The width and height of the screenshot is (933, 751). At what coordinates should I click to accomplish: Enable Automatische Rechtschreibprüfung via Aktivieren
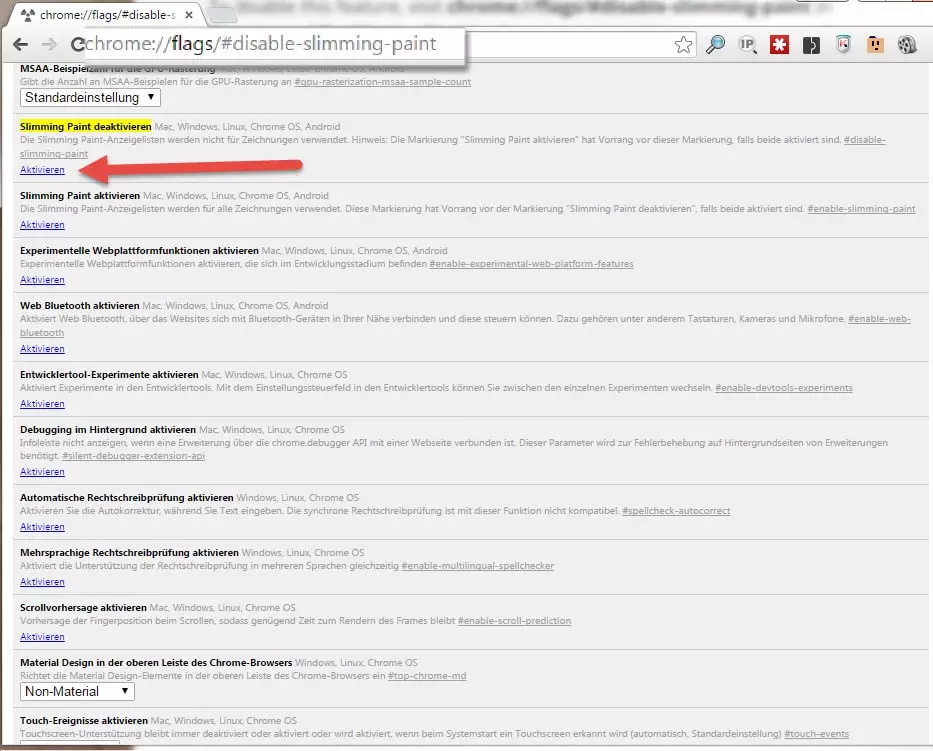tap(42, 527)
